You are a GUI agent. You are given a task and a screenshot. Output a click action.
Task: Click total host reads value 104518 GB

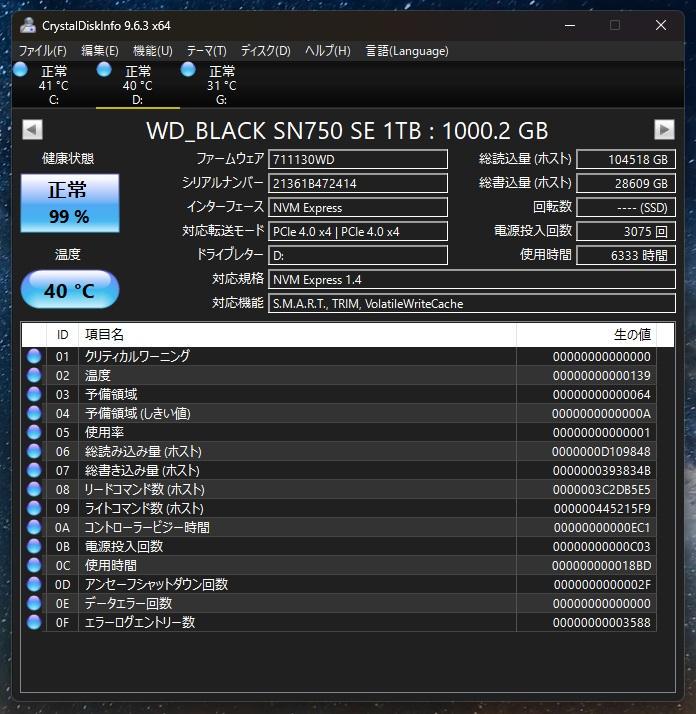(626, 159)
